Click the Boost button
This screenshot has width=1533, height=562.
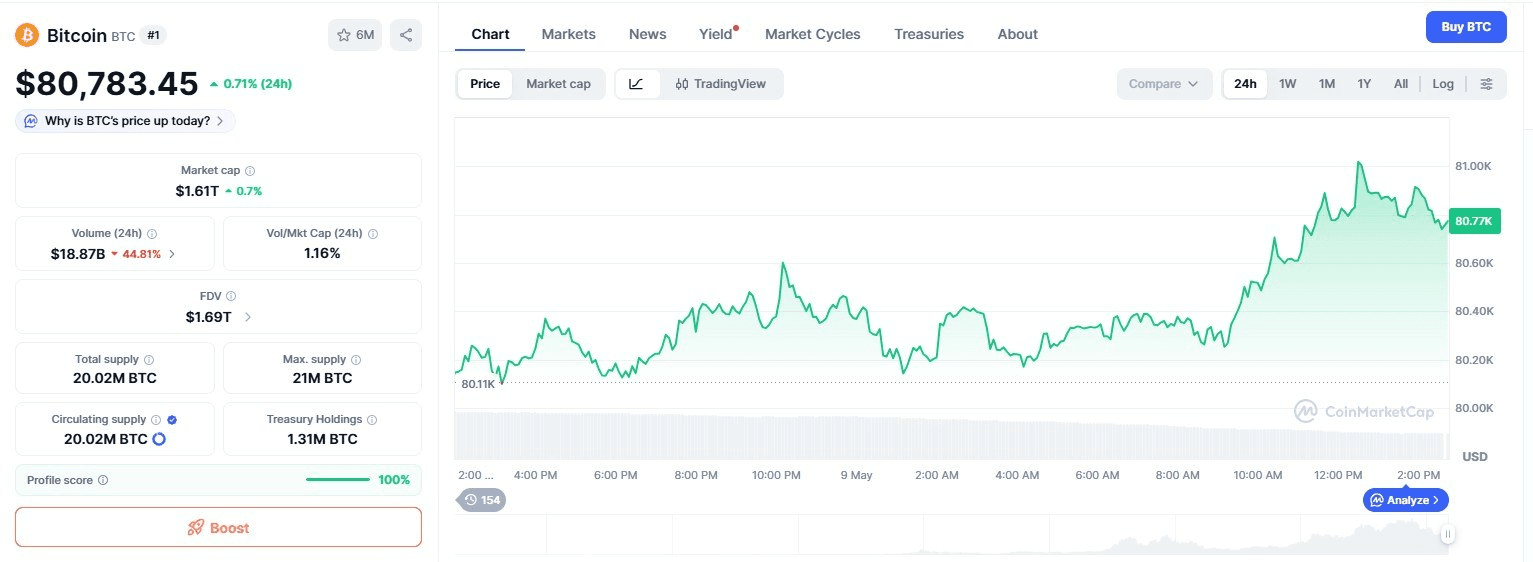coord(218,528)
